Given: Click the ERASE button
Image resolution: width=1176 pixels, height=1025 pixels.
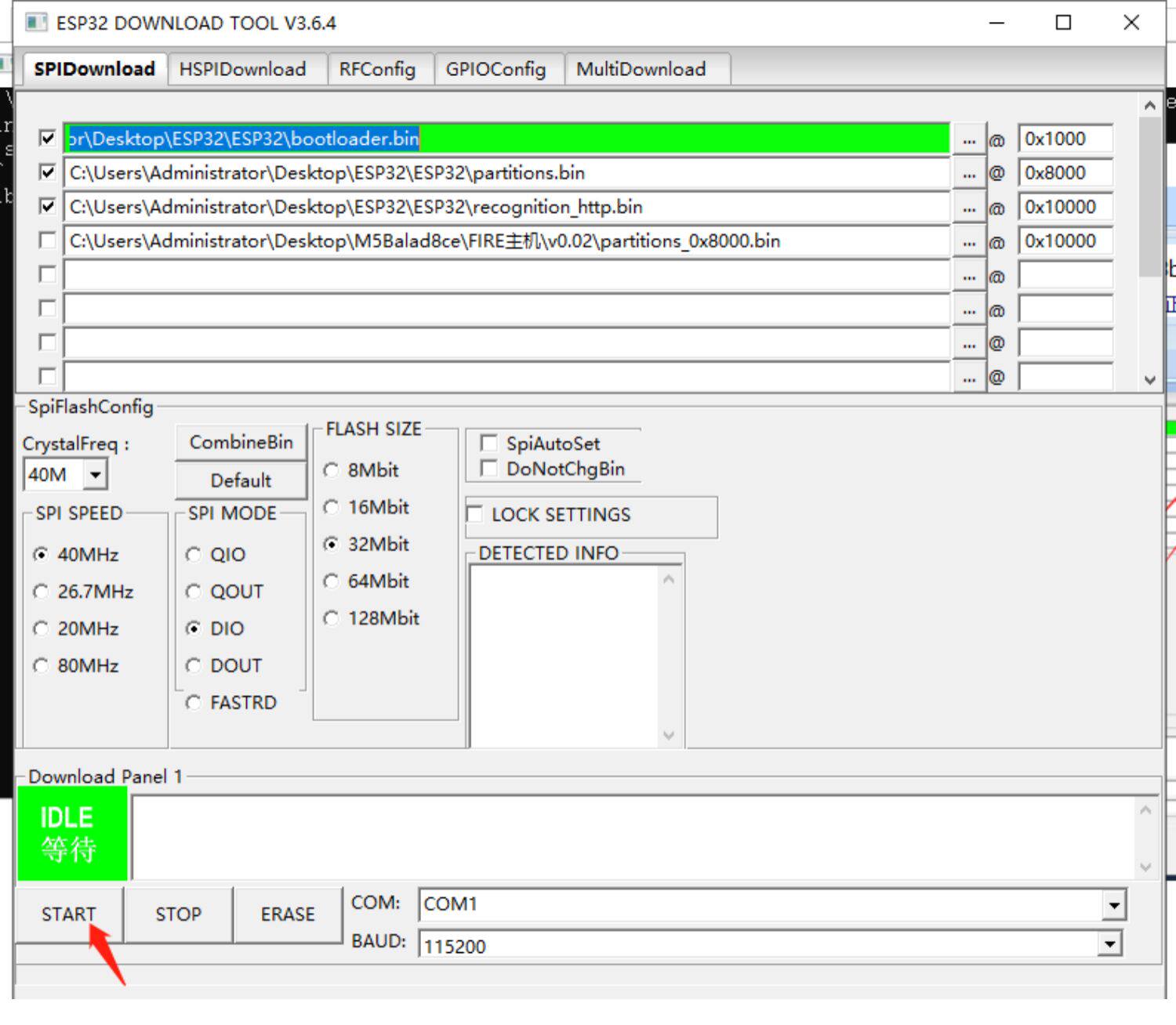Looking at the screenshot, I should tap(289, 915).
